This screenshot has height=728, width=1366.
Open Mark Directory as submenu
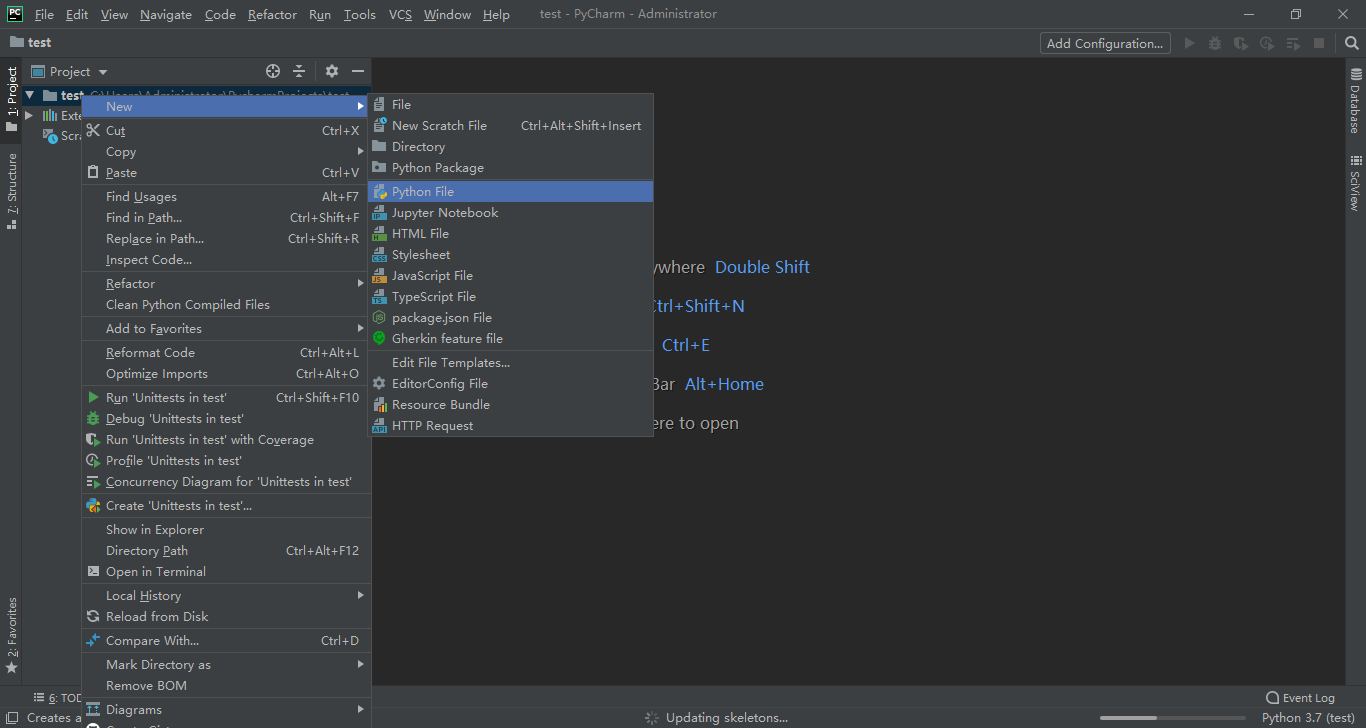point(226,664)
